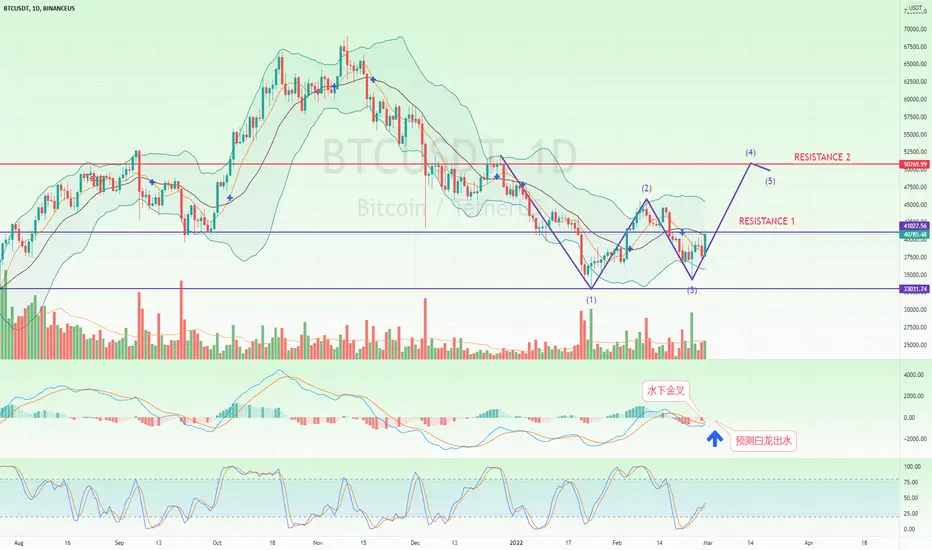The image size is (932, 550).
Task: Click the 57500.00 price axis label
Action: [x=915, y=117]
